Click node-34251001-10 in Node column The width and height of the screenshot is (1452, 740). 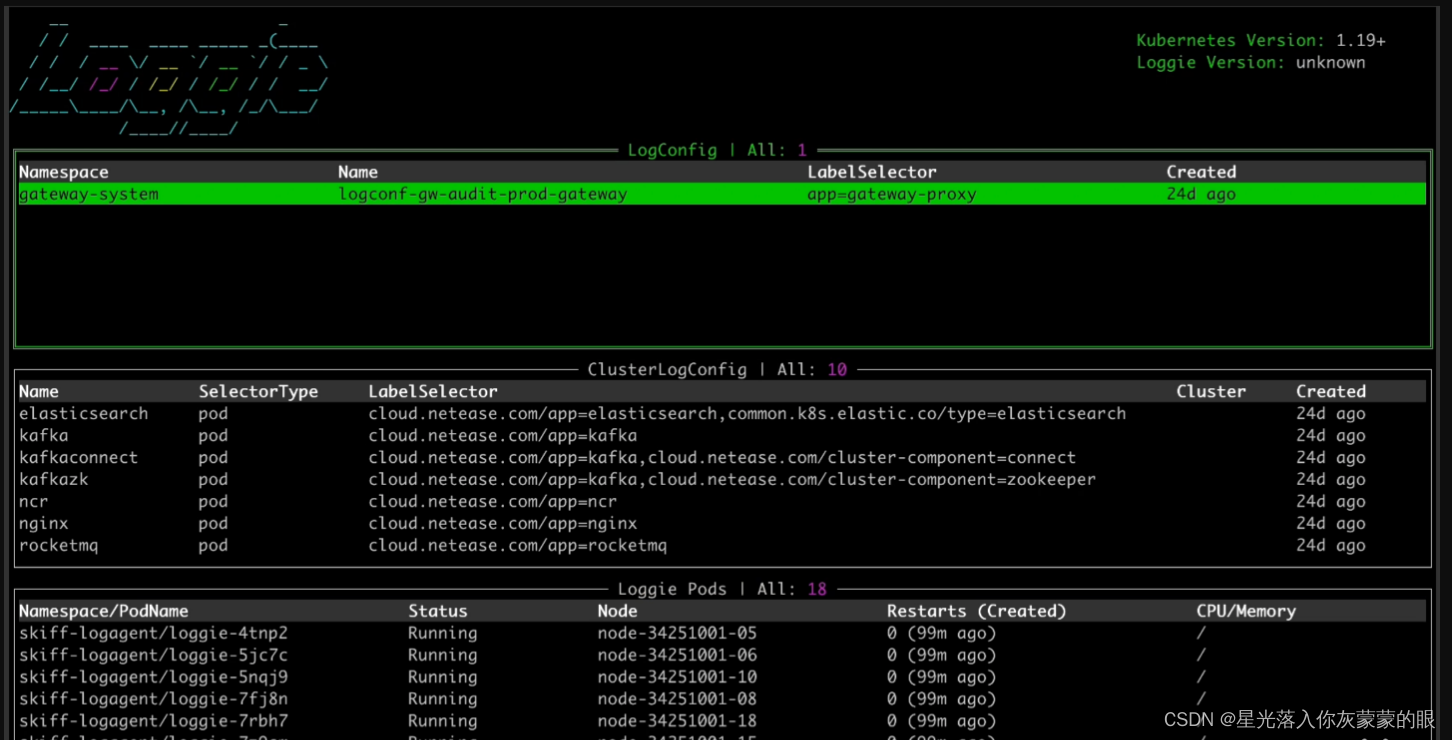pos(677,677)
